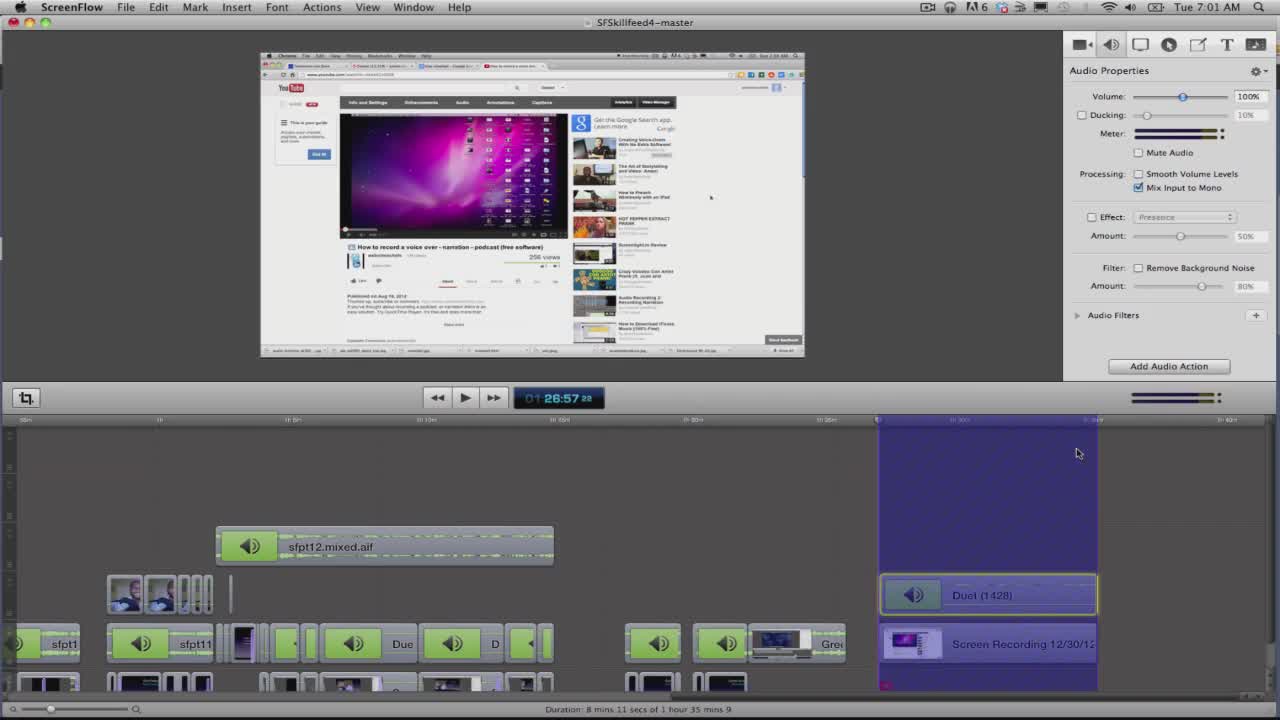Screen dimensions: 1280x720
Task: Open the File menu
Action: pyautogui.click(x=126, y=7)
